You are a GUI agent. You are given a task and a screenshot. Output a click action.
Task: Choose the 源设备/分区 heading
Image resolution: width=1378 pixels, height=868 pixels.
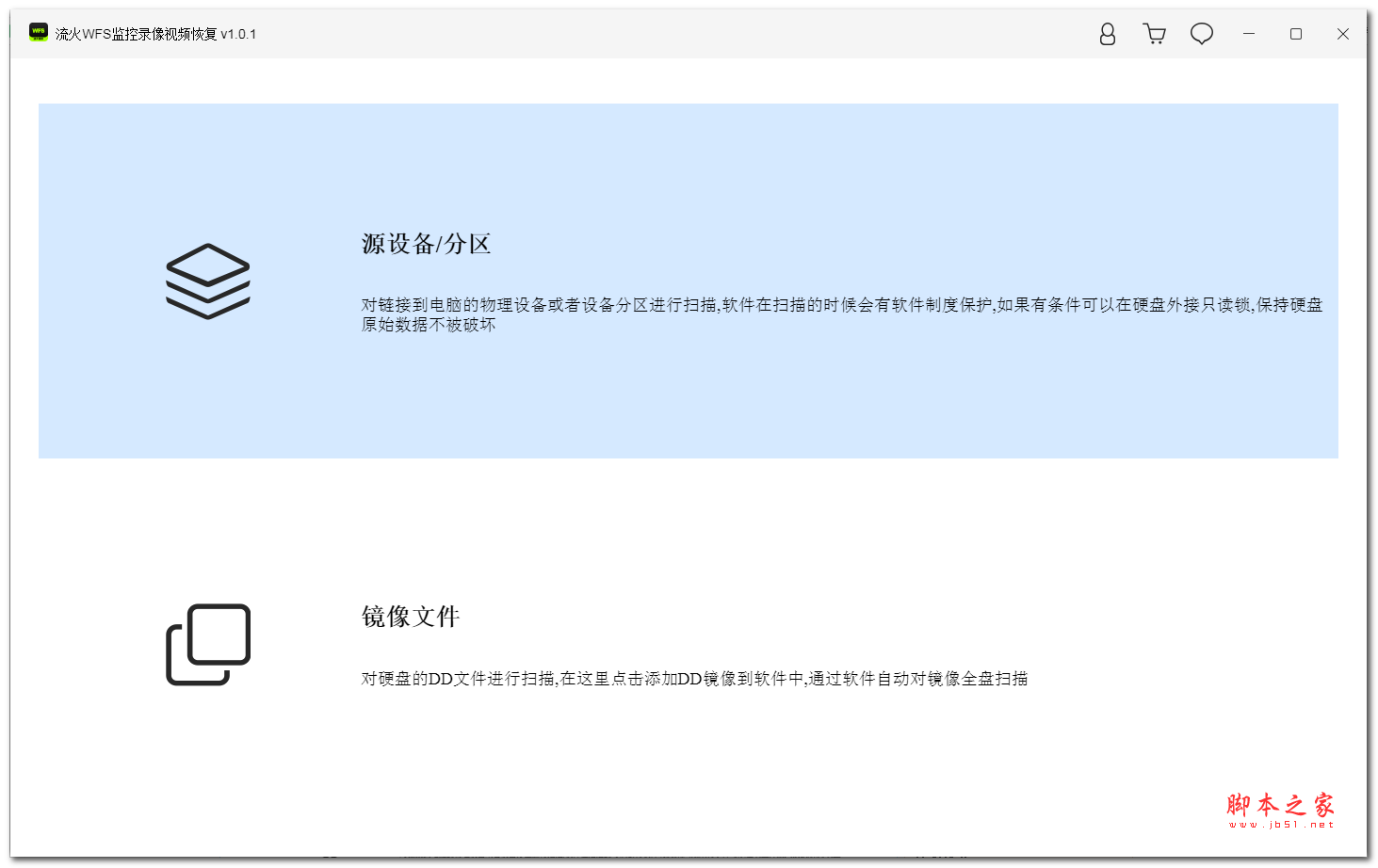pyautogui.click(x=427, y=244)
